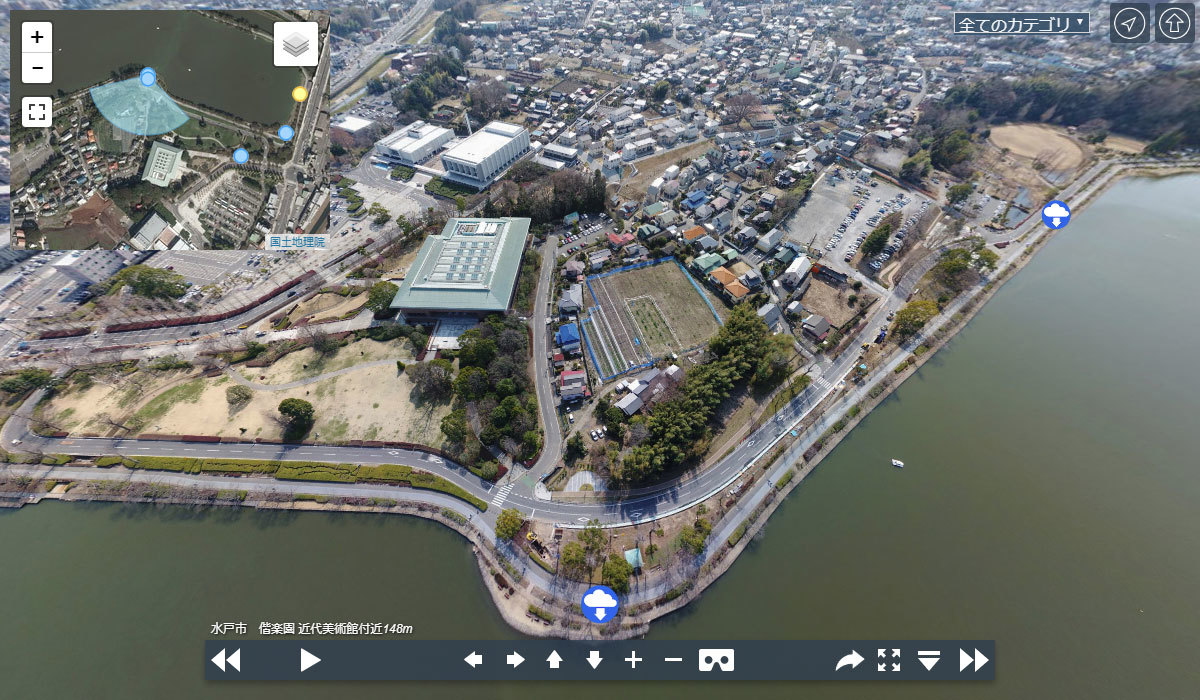The width and height of the screenshot is (1200, 700).
Task: Click the upward arrow icon at top right
Action: [1175, 23]
